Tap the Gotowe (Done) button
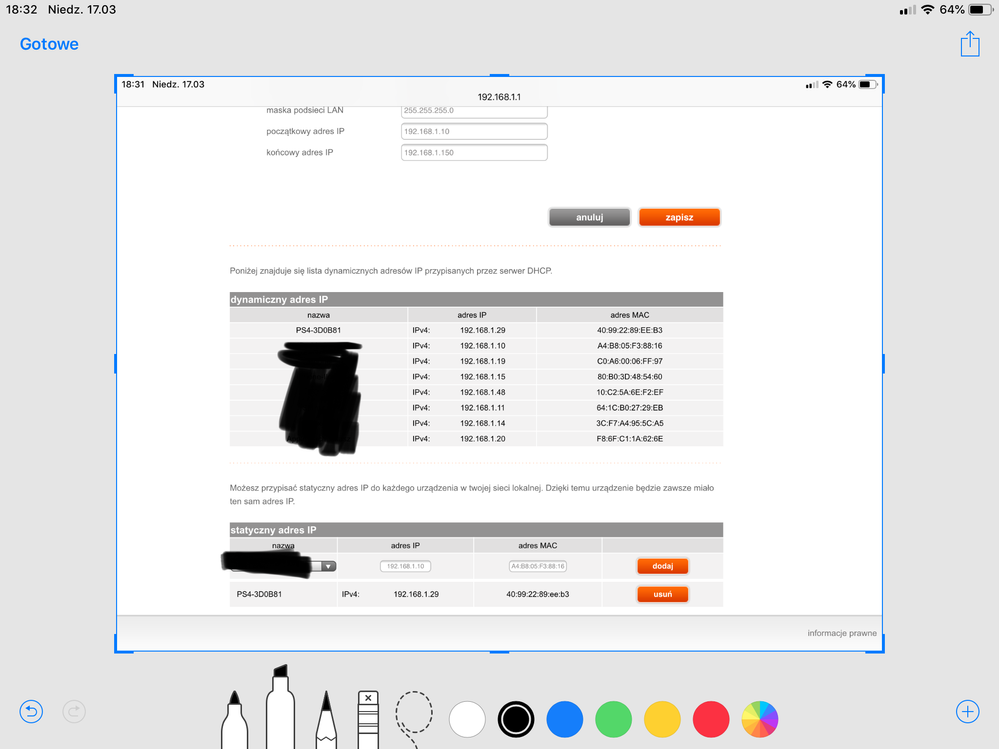Image resolution: width=999 pixels, height=749 pixels. click(49, 44)
